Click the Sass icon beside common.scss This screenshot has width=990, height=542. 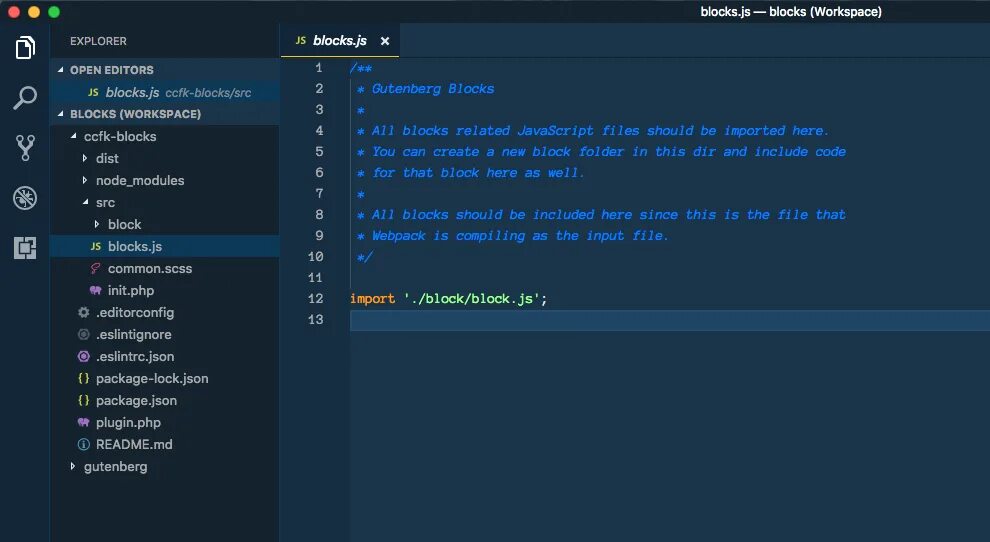pyautogui.click(x=95, y=268)
